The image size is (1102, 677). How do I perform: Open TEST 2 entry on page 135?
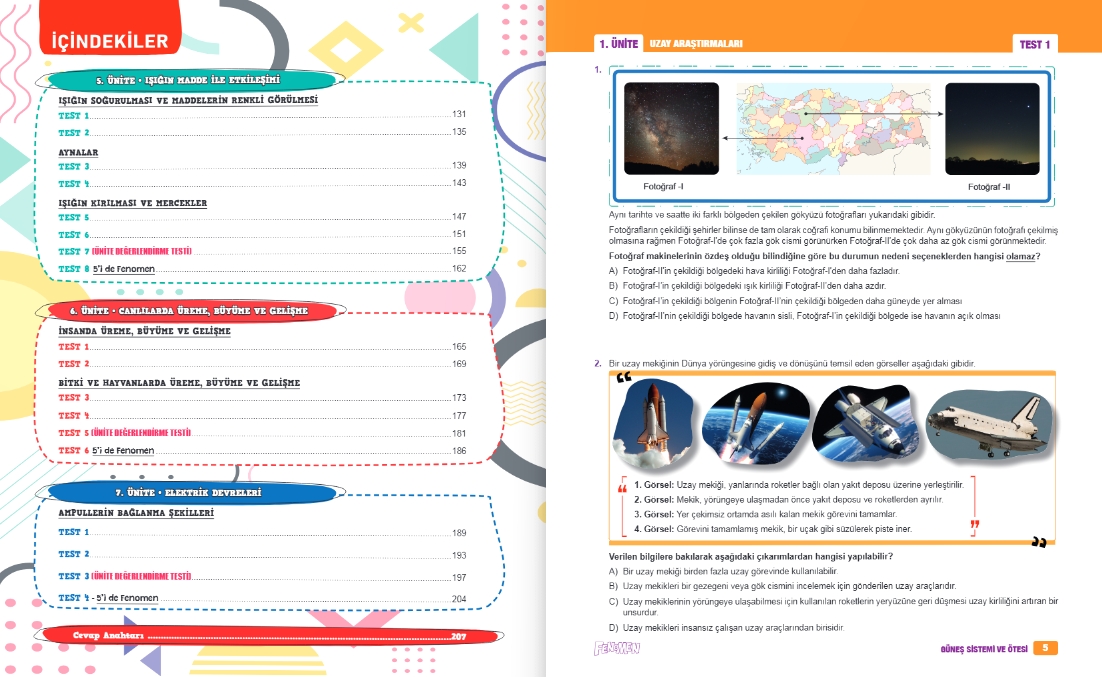tap(262, 132)
